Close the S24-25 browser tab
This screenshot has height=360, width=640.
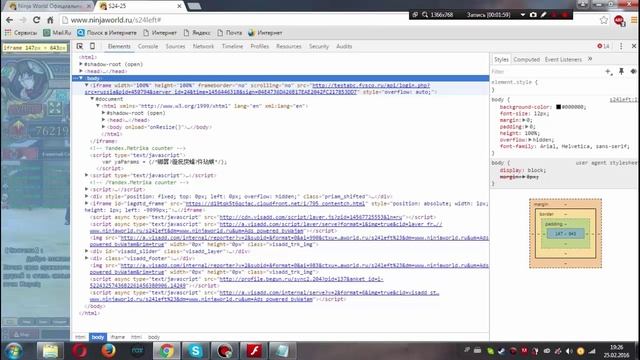[179, 6]
